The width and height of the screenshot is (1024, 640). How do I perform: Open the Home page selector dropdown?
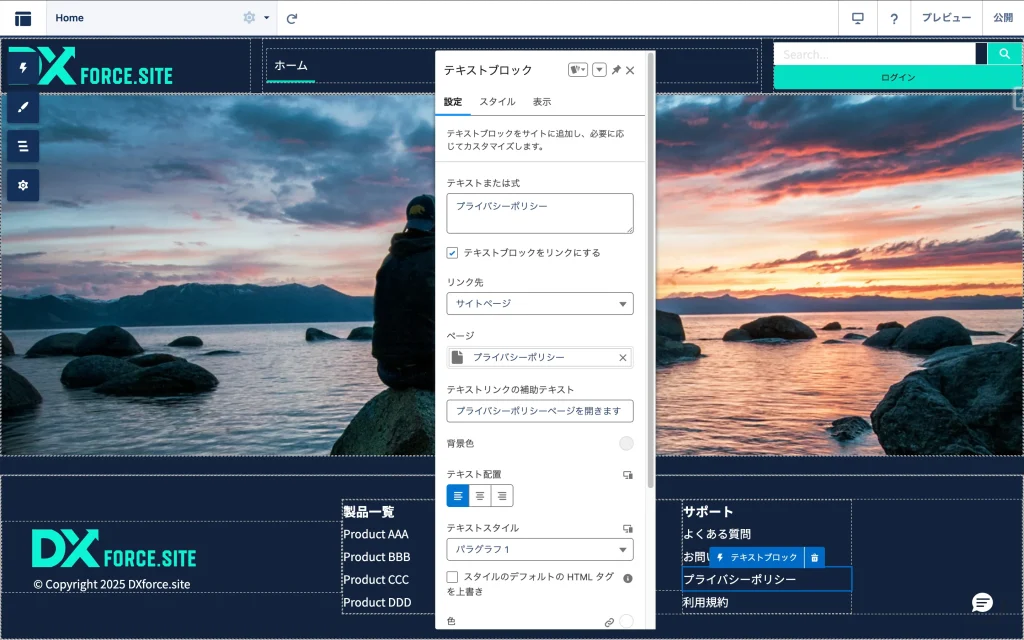click(266, 18)
